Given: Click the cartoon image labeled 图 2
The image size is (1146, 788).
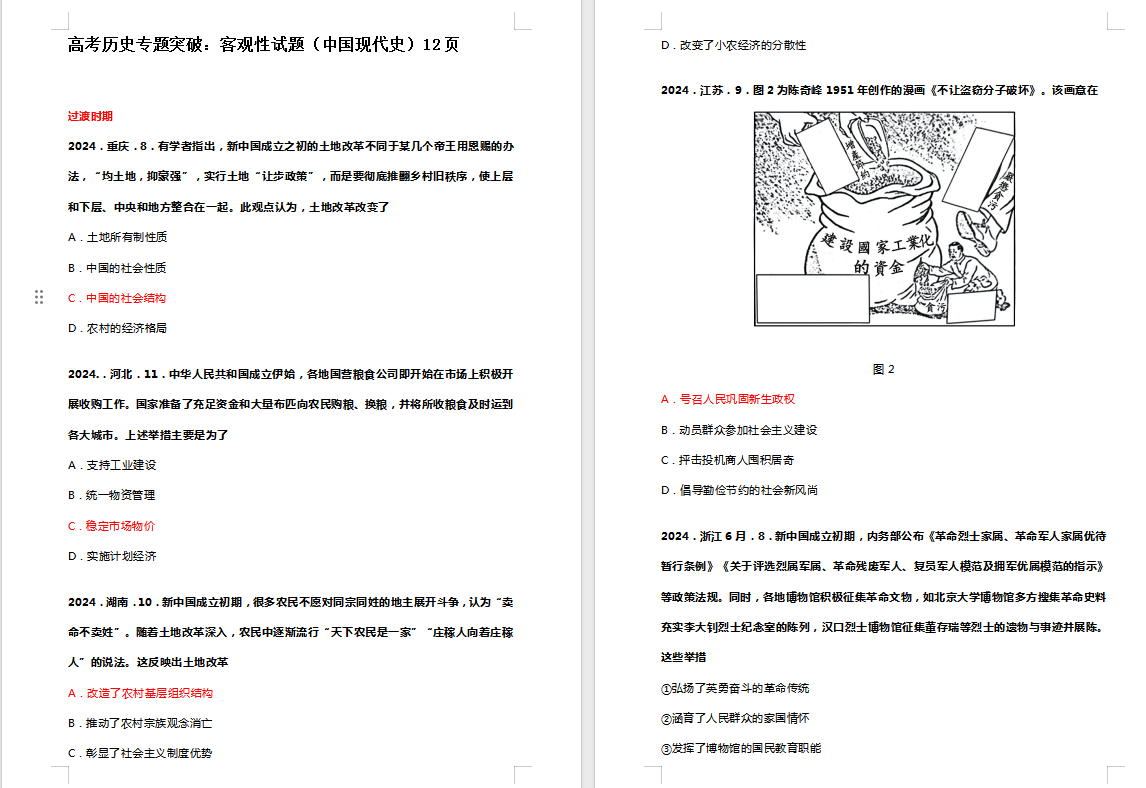Looking at the screenshot, I should (884, 219).
